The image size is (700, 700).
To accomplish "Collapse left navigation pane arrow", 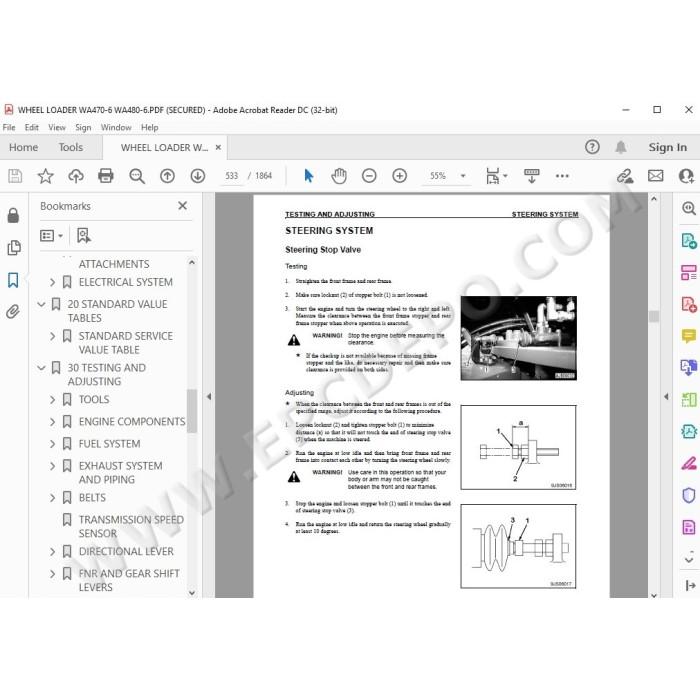I will click(x=209, y=396).
